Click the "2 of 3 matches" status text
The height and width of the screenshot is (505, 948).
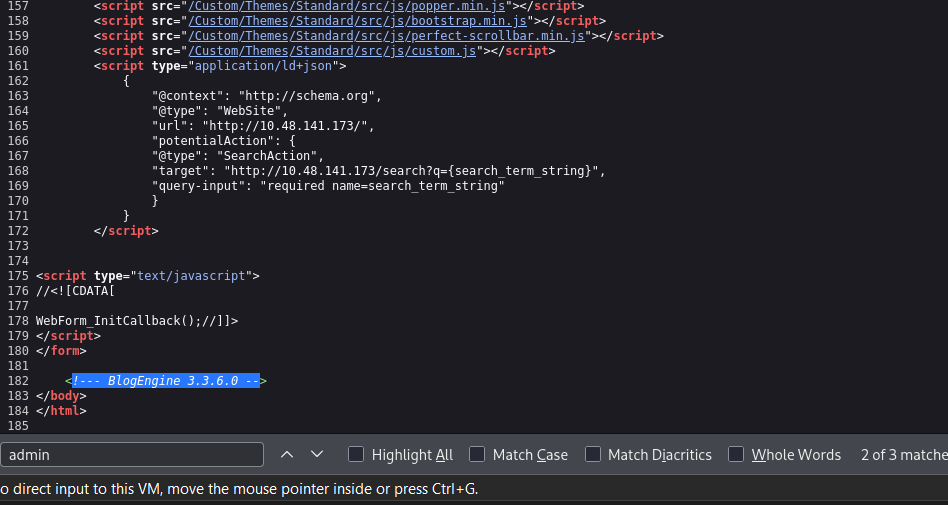[902, 455]
